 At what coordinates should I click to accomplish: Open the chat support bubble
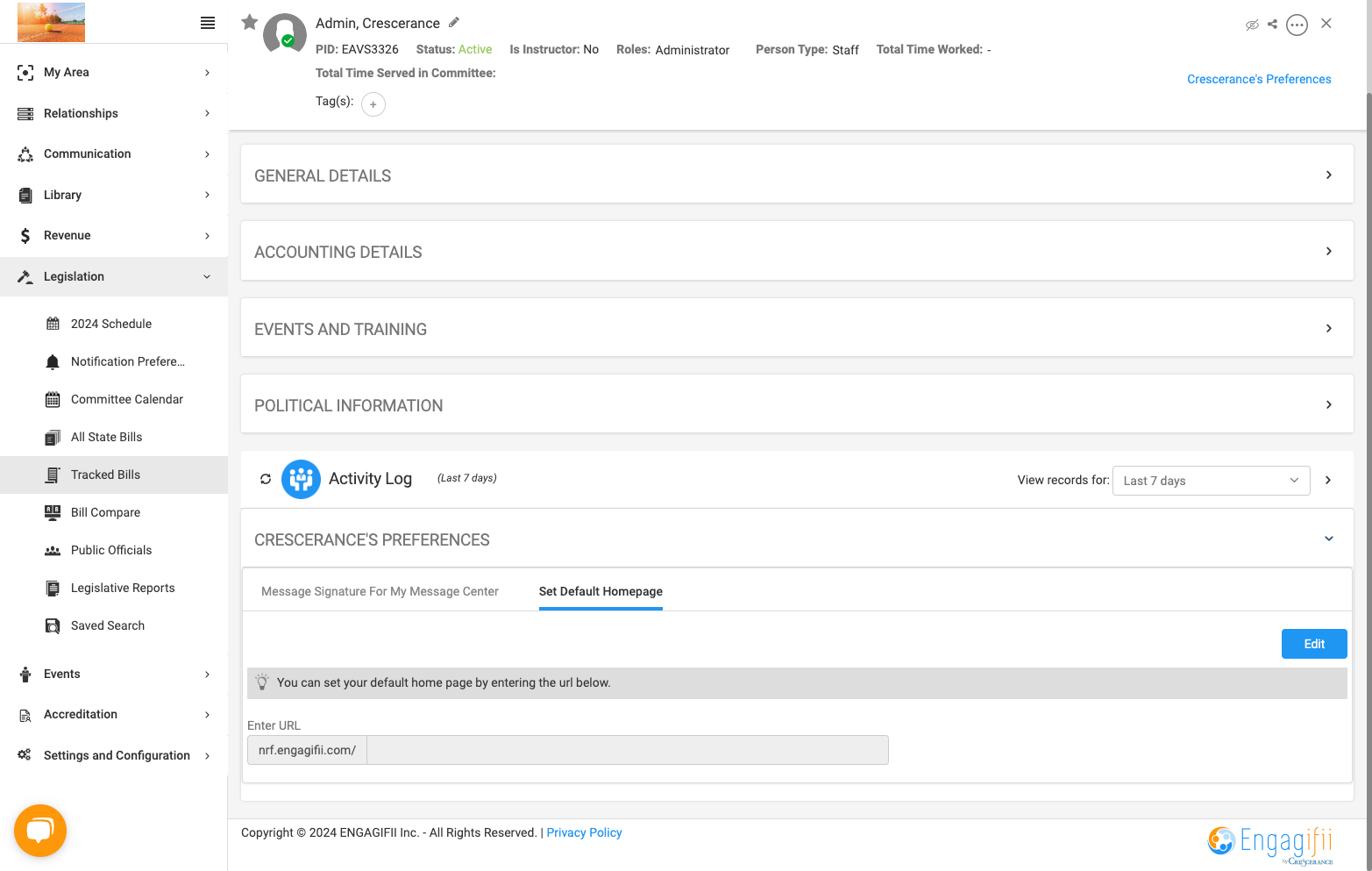click(40, 830)
